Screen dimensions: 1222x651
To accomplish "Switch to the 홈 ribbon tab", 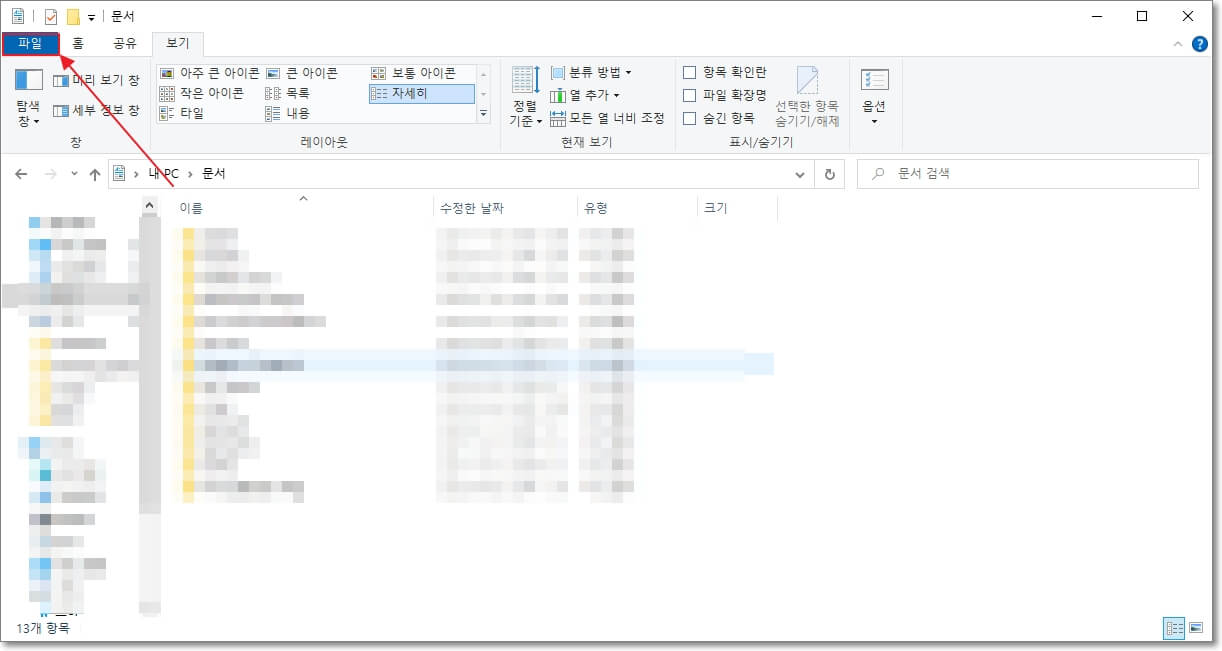I will 77,44.
